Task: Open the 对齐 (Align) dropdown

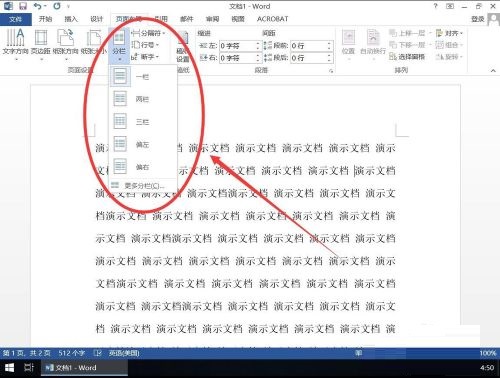Action: [449, 33]
